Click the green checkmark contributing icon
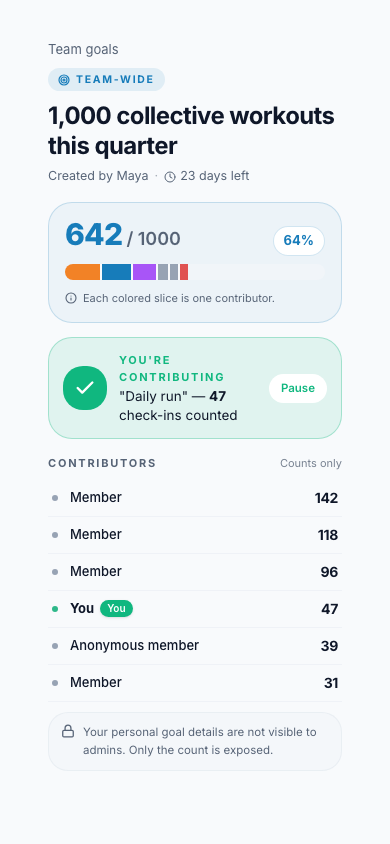 85,388
